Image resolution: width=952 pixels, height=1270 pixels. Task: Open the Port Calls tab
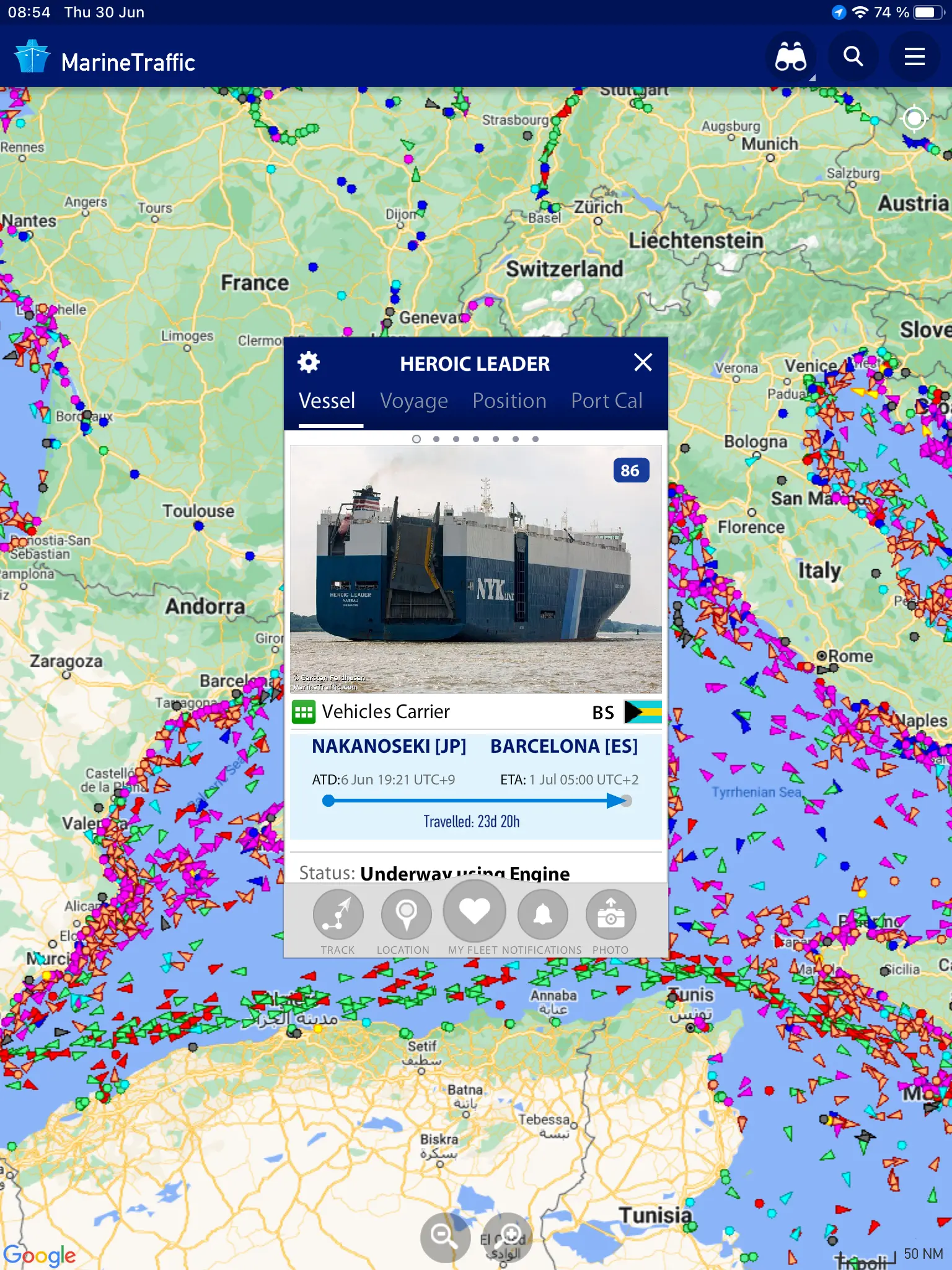(x=607, y=401)
